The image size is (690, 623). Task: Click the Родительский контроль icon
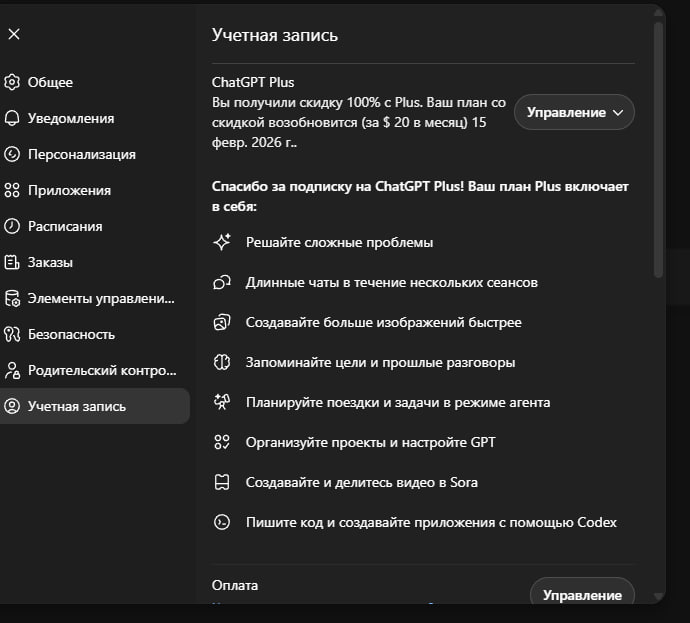(x=12, y=370)
